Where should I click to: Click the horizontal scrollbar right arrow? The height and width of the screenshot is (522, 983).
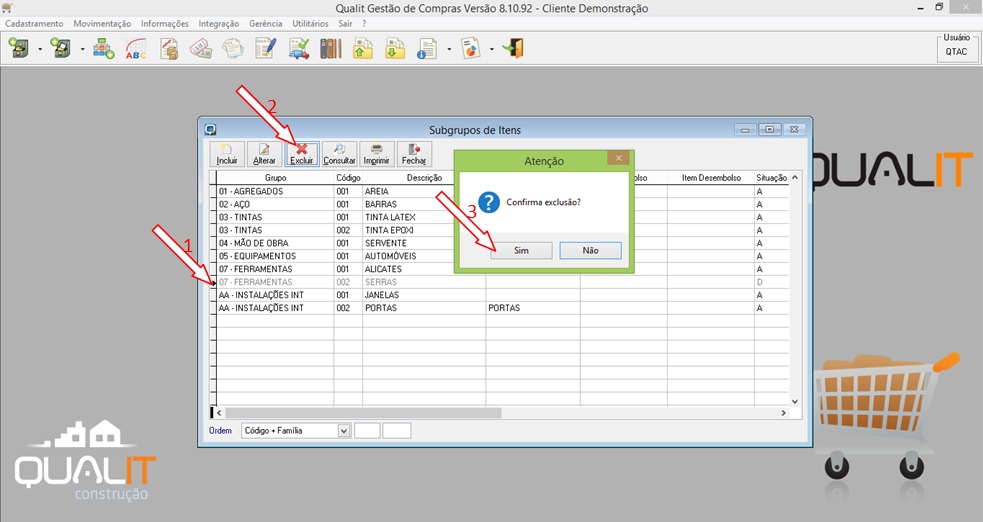point(783,413)
